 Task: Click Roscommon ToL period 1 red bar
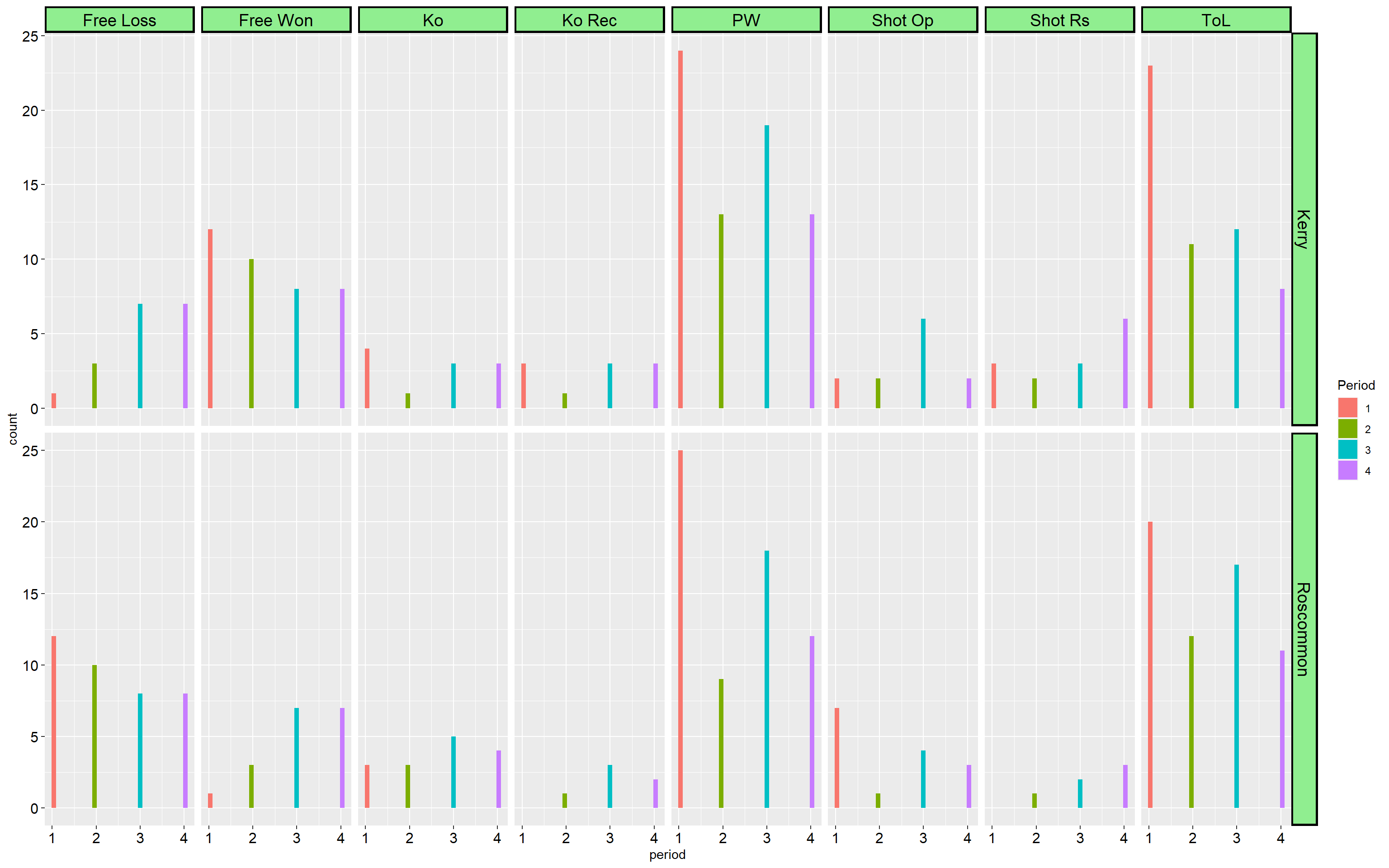(x=1150, y=665)
